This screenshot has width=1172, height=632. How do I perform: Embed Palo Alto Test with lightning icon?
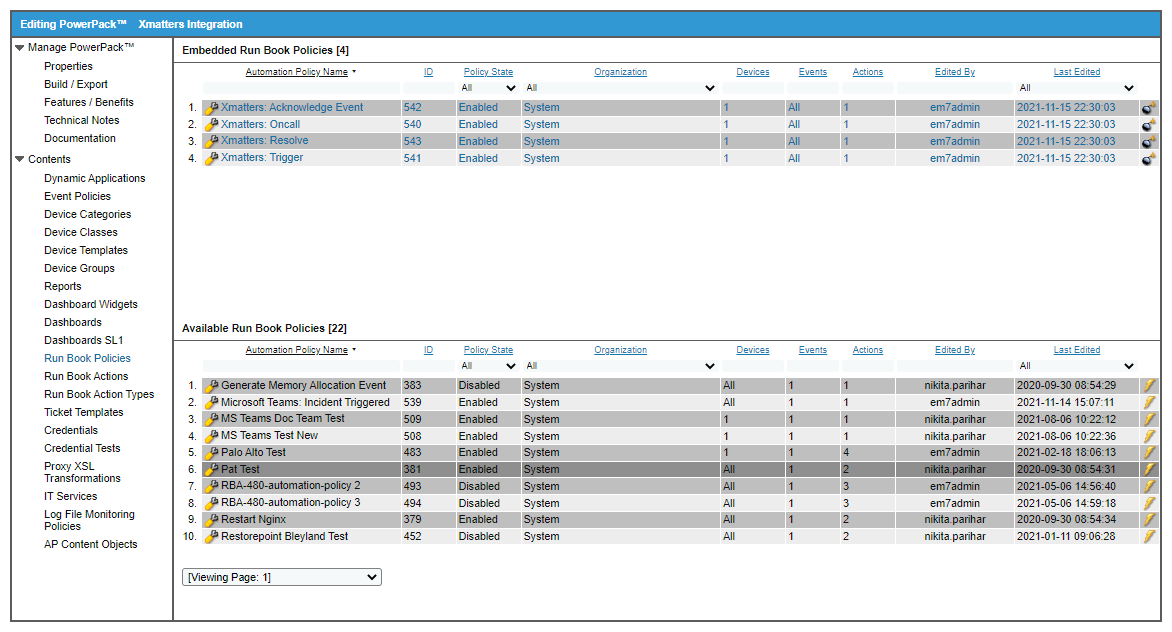point(1150,453)
